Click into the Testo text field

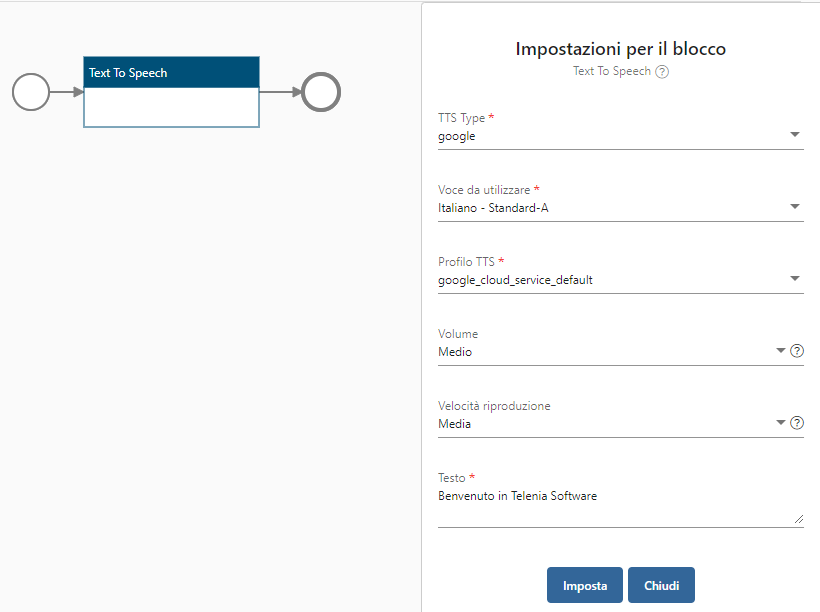click(x=621, y=506)
